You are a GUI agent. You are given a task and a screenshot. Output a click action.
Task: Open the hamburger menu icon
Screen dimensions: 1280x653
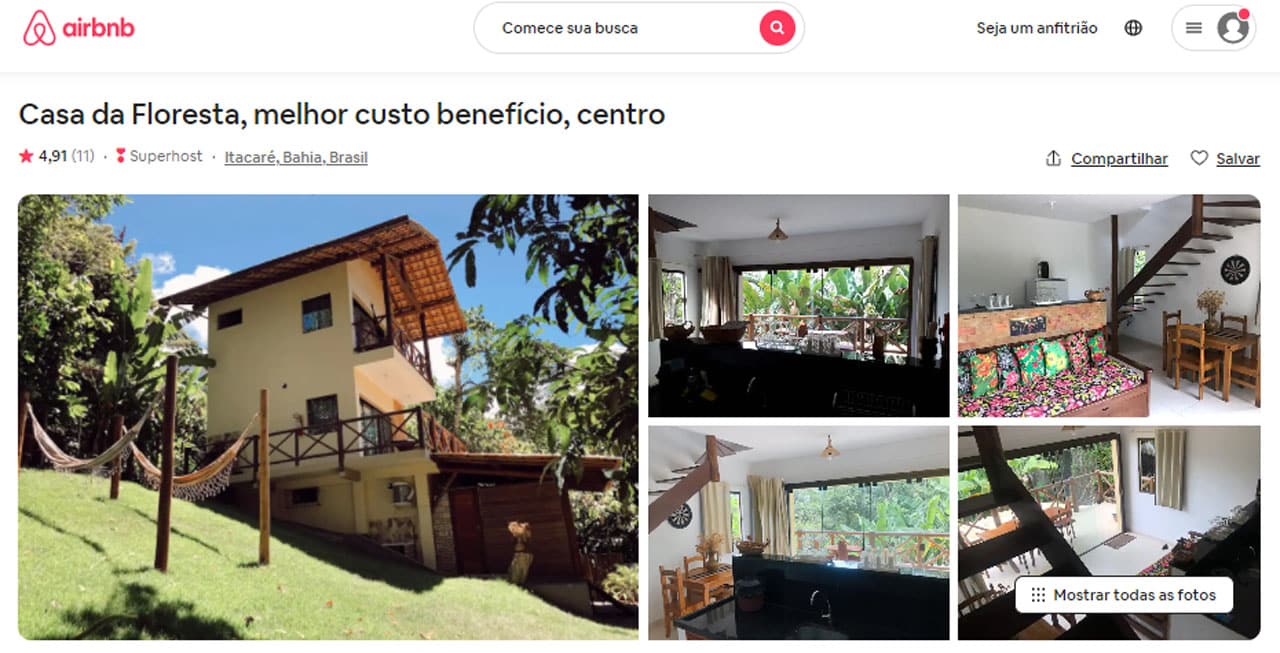[x=1194, y=28]
